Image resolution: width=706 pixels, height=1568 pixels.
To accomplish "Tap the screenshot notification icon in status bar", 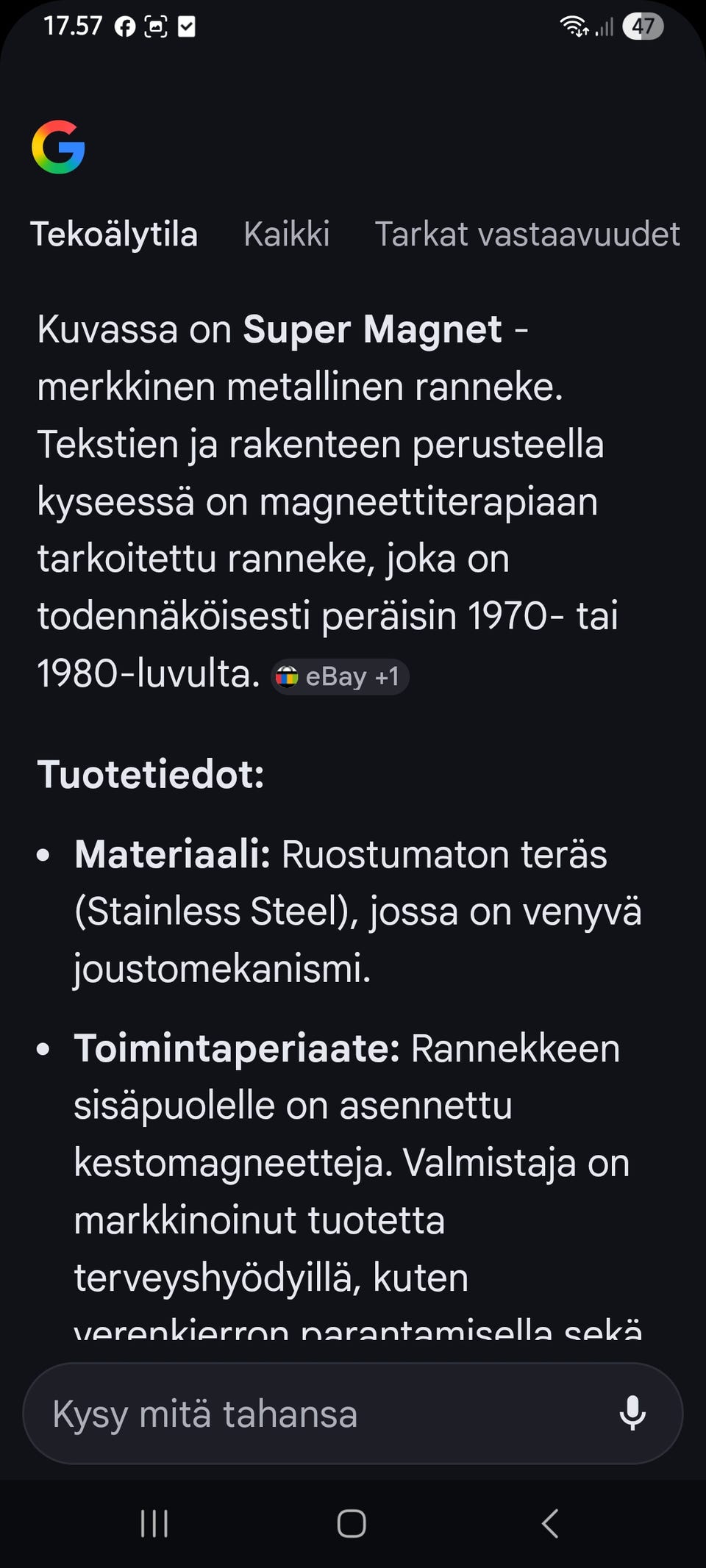I will 157,26.
